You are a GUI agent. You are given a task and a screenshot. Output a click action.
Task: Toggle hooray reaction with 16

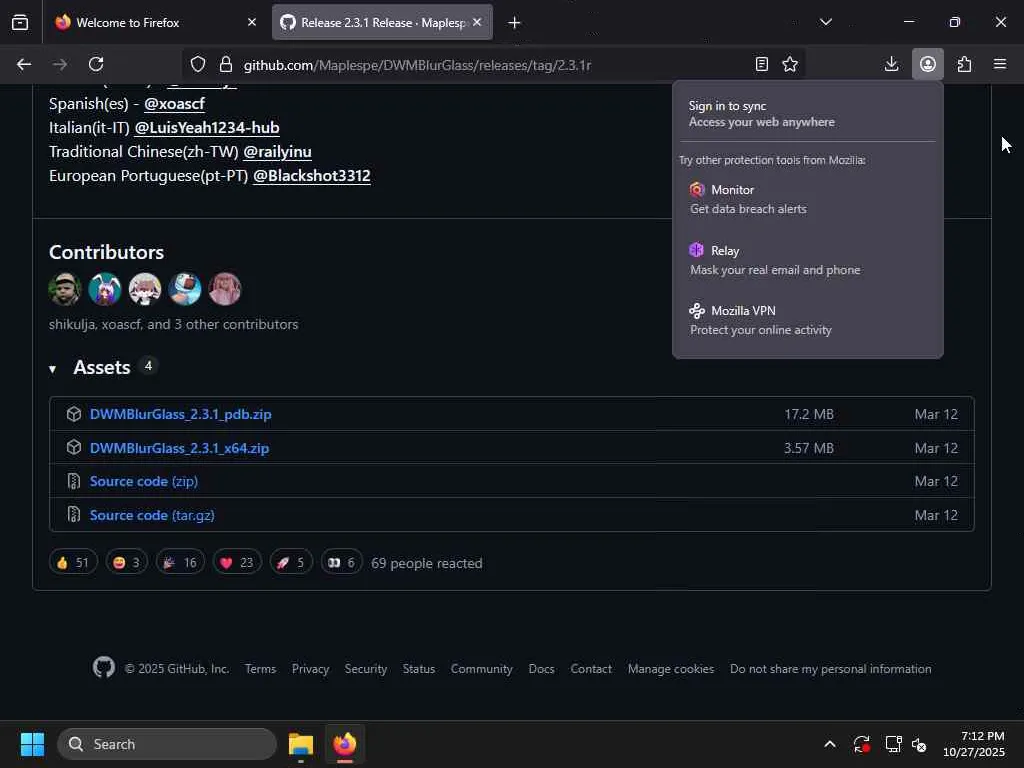[180, 562]
